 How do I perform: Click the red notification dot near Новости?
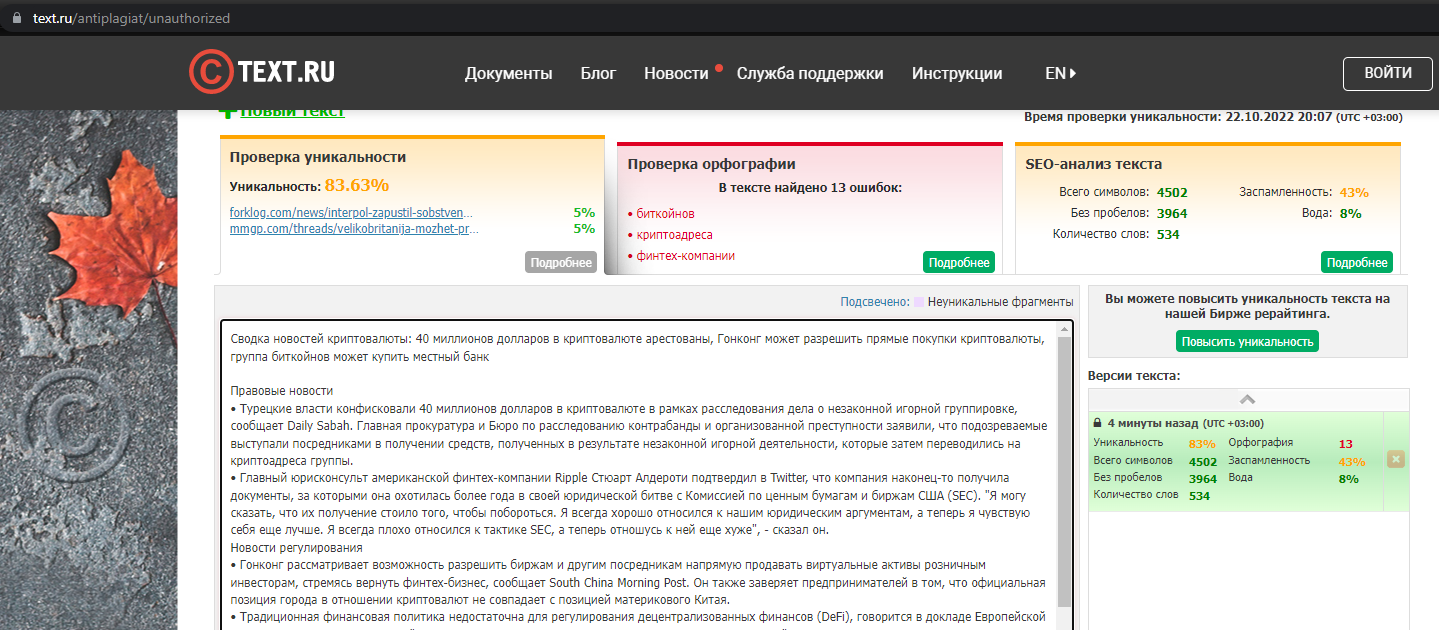point(718,69)
